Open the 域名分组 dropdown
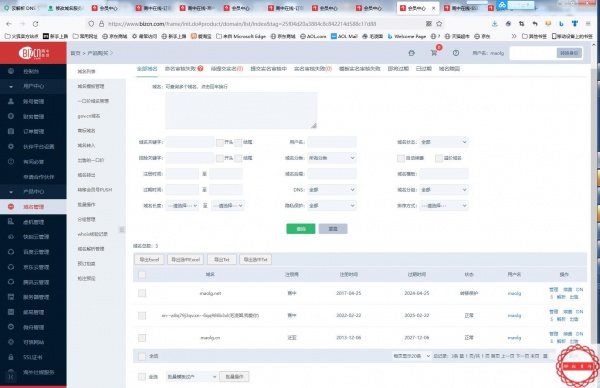This screenshot has width=600, height=388. (x=444, y=189)
